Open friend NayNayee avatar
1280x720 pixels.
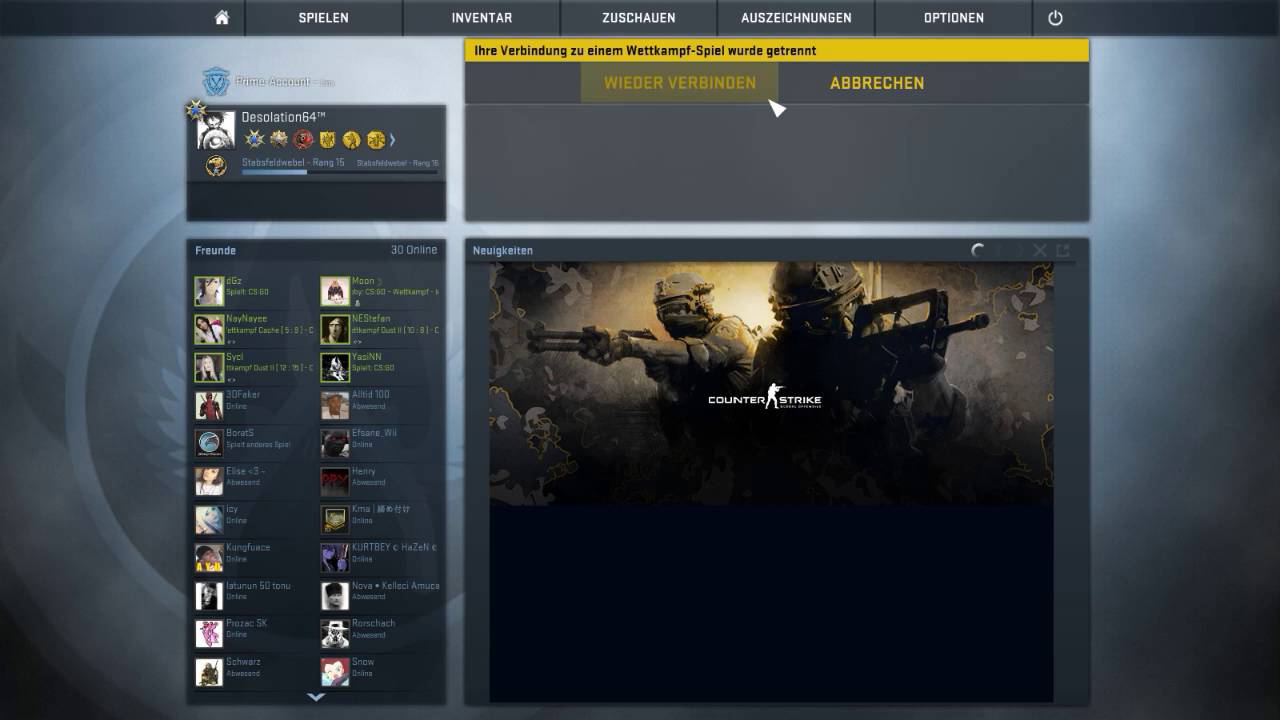(209, 329)
